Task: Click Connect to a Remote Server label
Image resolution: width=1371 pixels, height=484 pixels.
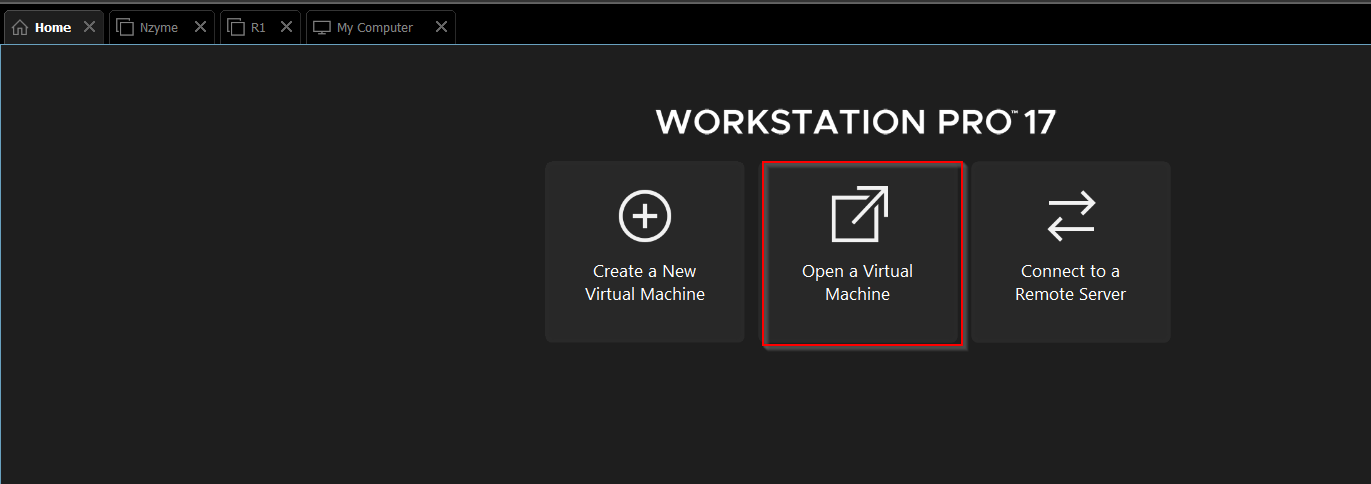Action: [x=1071, y=283]
